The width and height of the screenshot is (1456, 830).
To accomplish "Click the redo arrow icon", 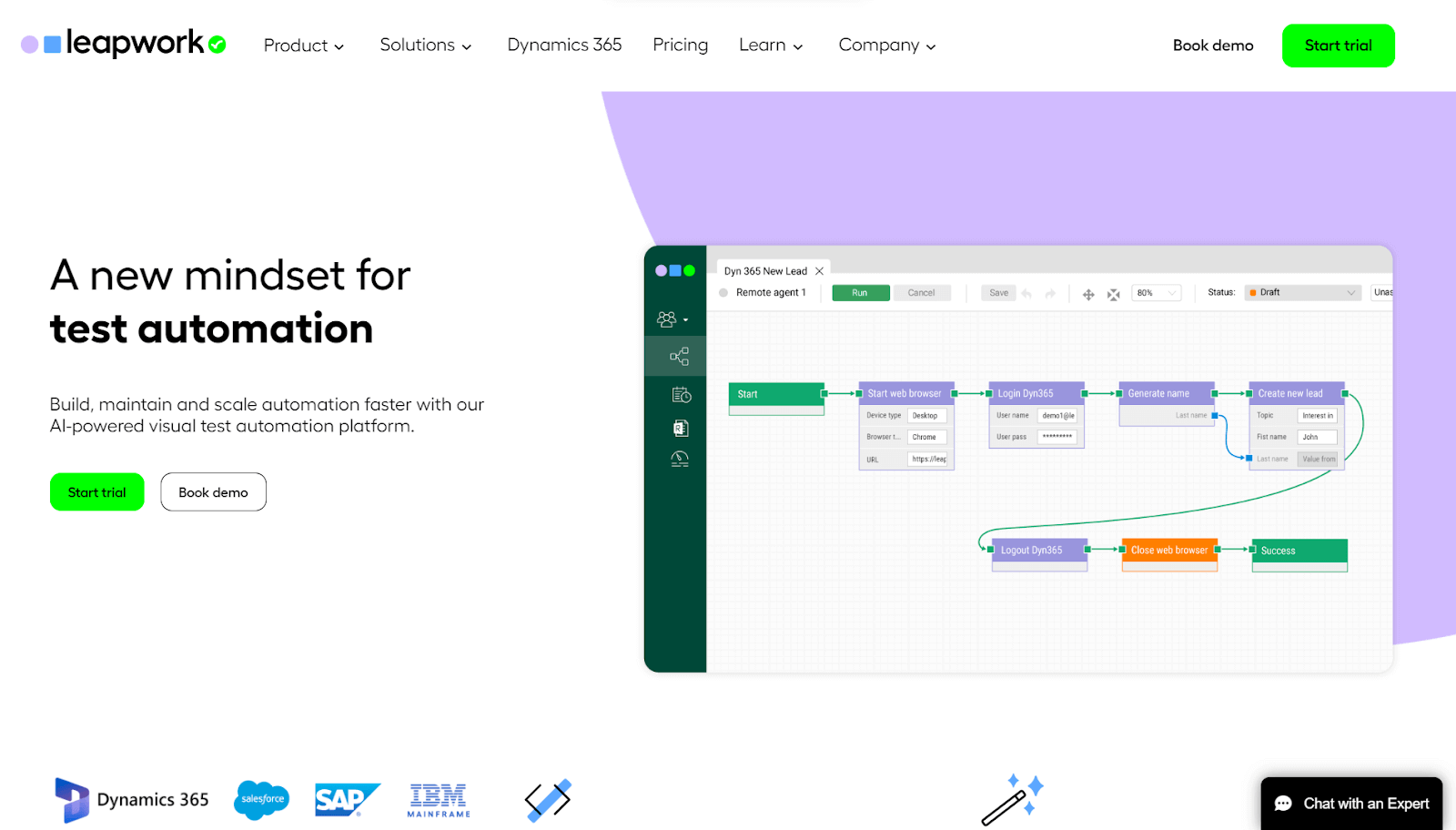I will pyautogui.click(x=1051, y=294).
